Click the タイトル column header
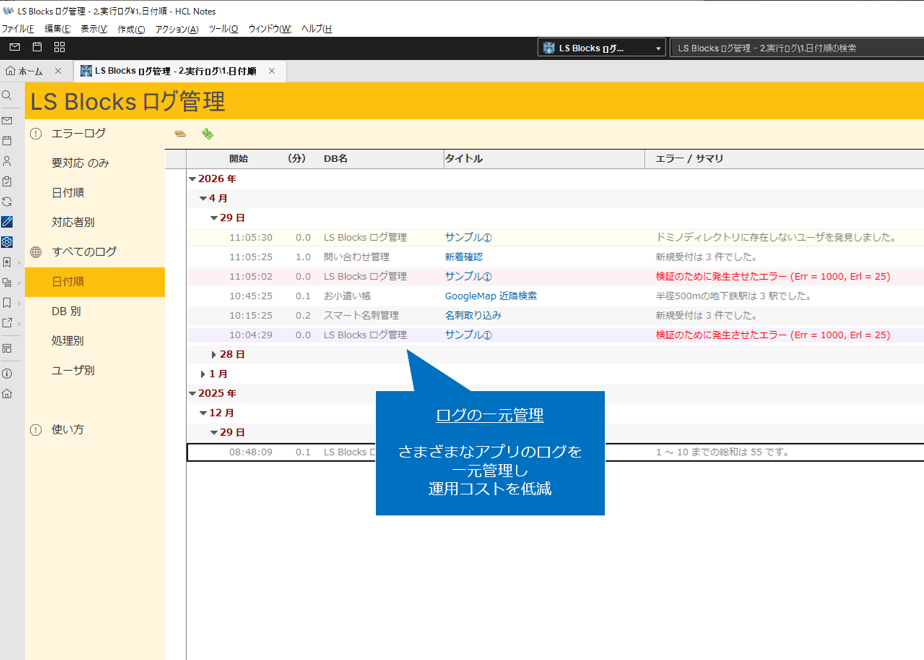The image size is (924, 660). [463, 159]
